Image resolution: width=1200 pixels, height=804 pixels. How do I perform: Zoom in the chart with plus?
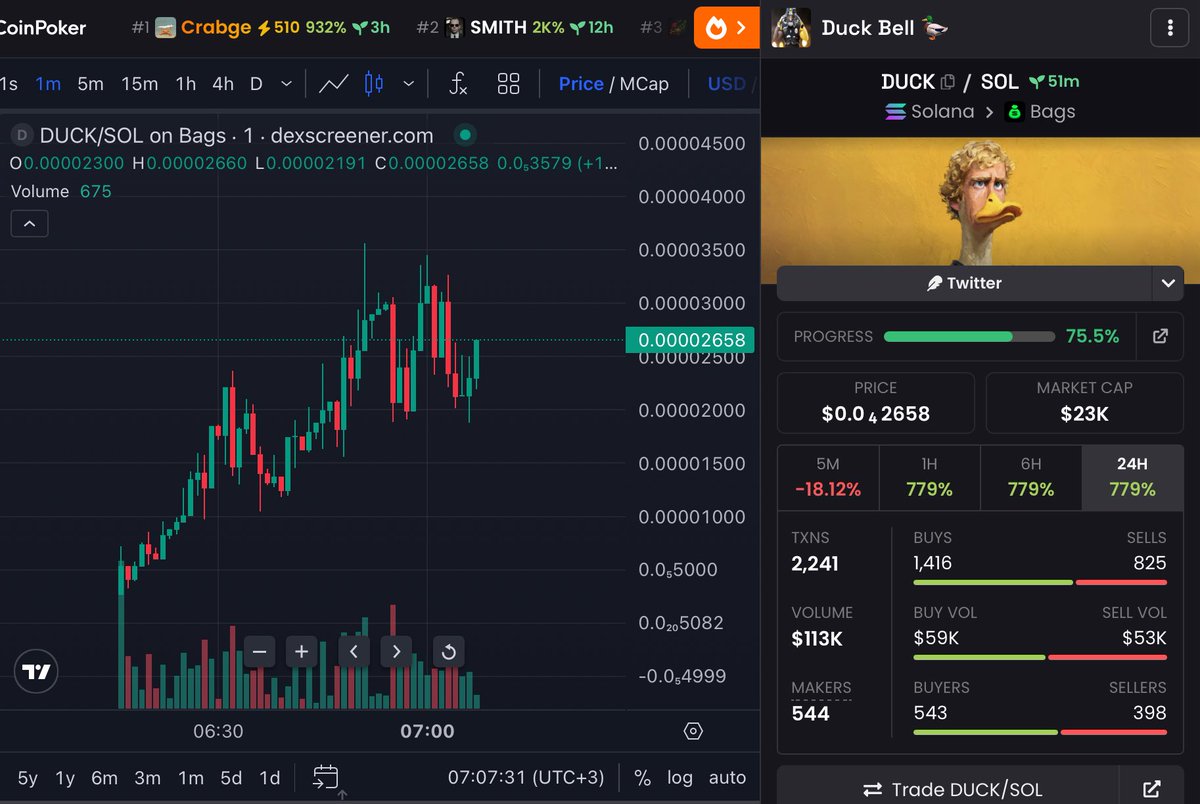tap(301, 652)
